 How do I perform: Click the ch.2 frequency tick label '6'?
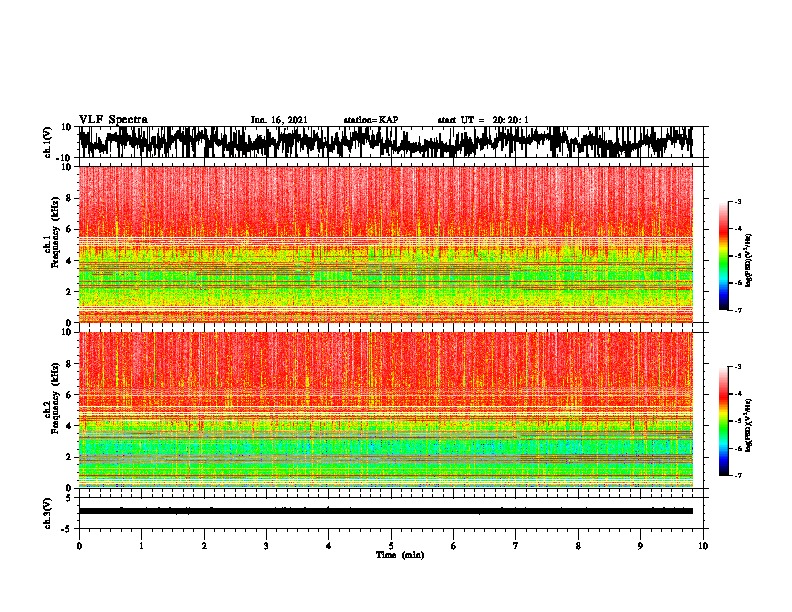pos(70,395)
